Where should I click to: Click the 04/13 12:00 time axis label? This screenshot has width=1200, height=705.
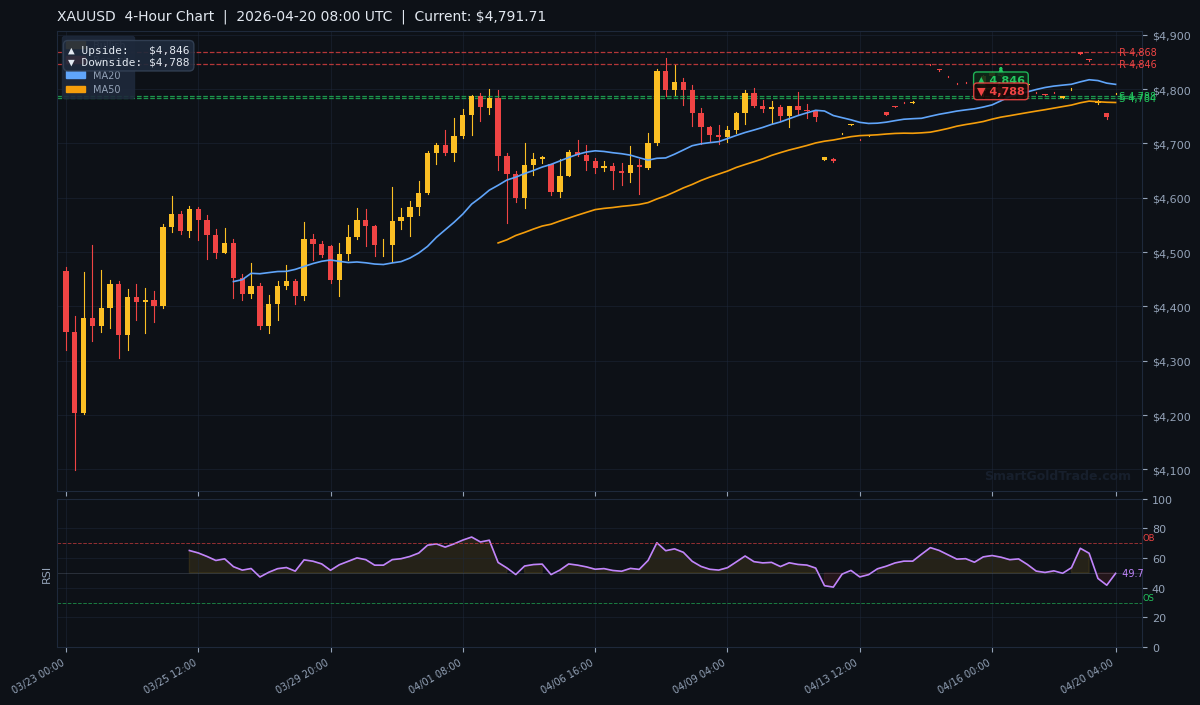tap(831, 671)
